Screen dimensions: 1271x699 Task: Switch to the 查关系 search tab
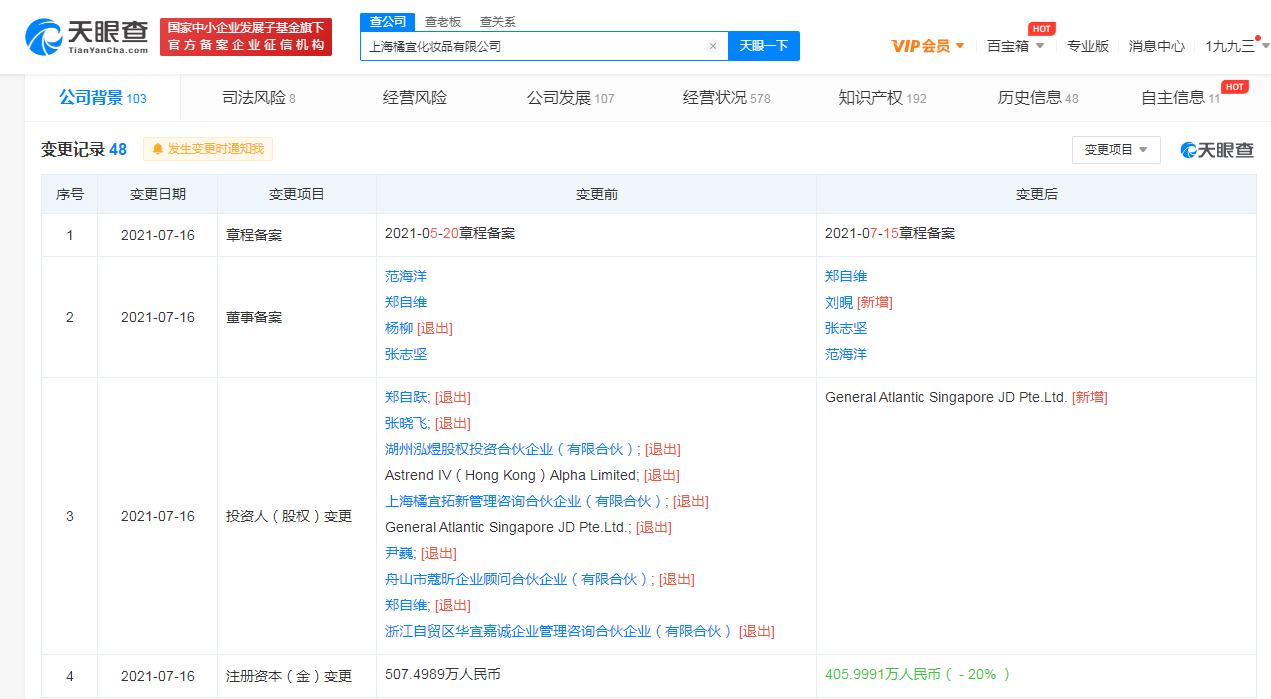(x=497, y=22)
